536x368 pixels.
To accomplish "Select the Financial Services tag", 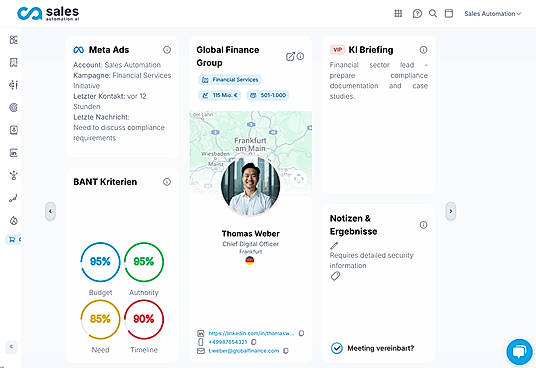I will (230, 80).
